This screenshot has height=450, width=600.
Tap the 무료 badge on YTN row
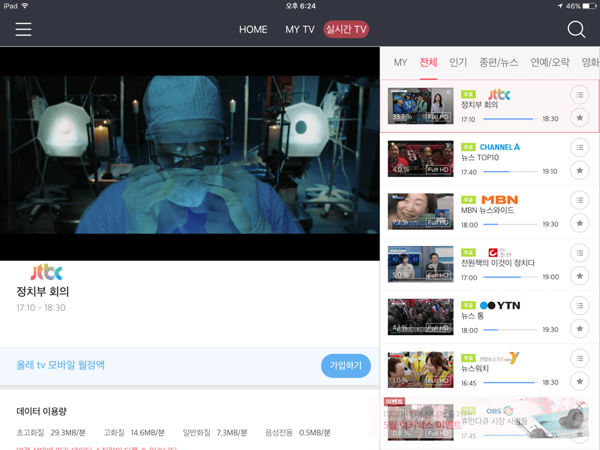pos(468,305)
